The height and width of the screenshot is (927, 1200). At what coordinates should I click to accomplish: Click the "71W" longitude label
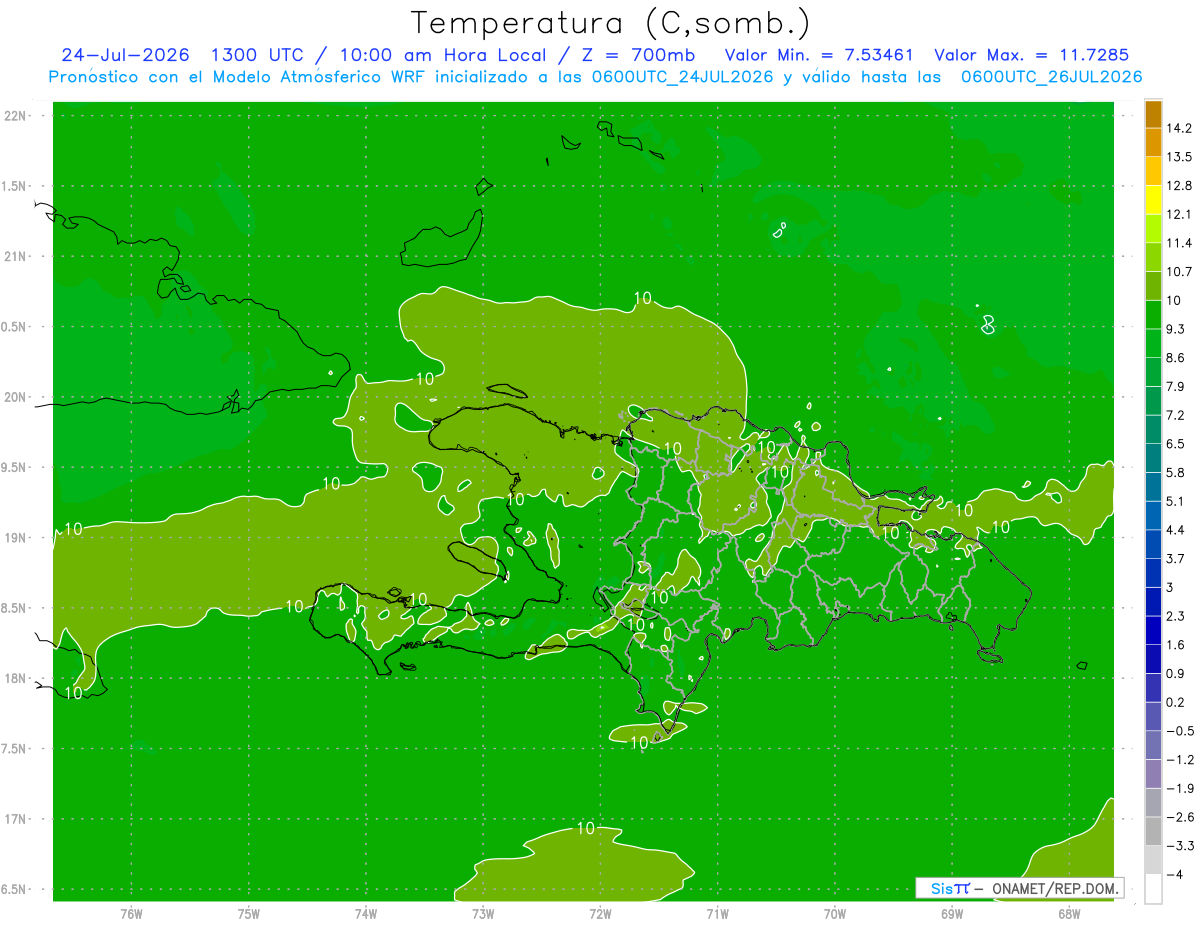click(717, 914)
